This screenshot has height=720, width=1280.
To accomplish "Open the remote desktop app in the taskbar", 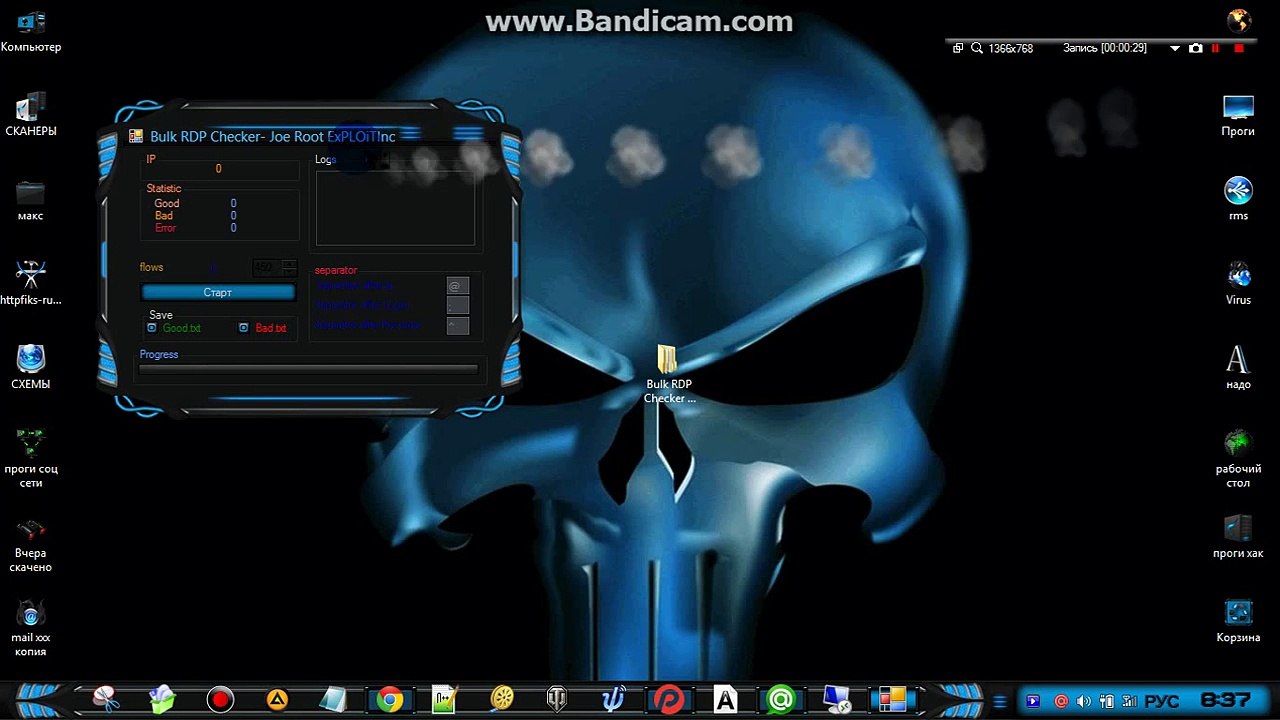I will click(x=837, y=699).
